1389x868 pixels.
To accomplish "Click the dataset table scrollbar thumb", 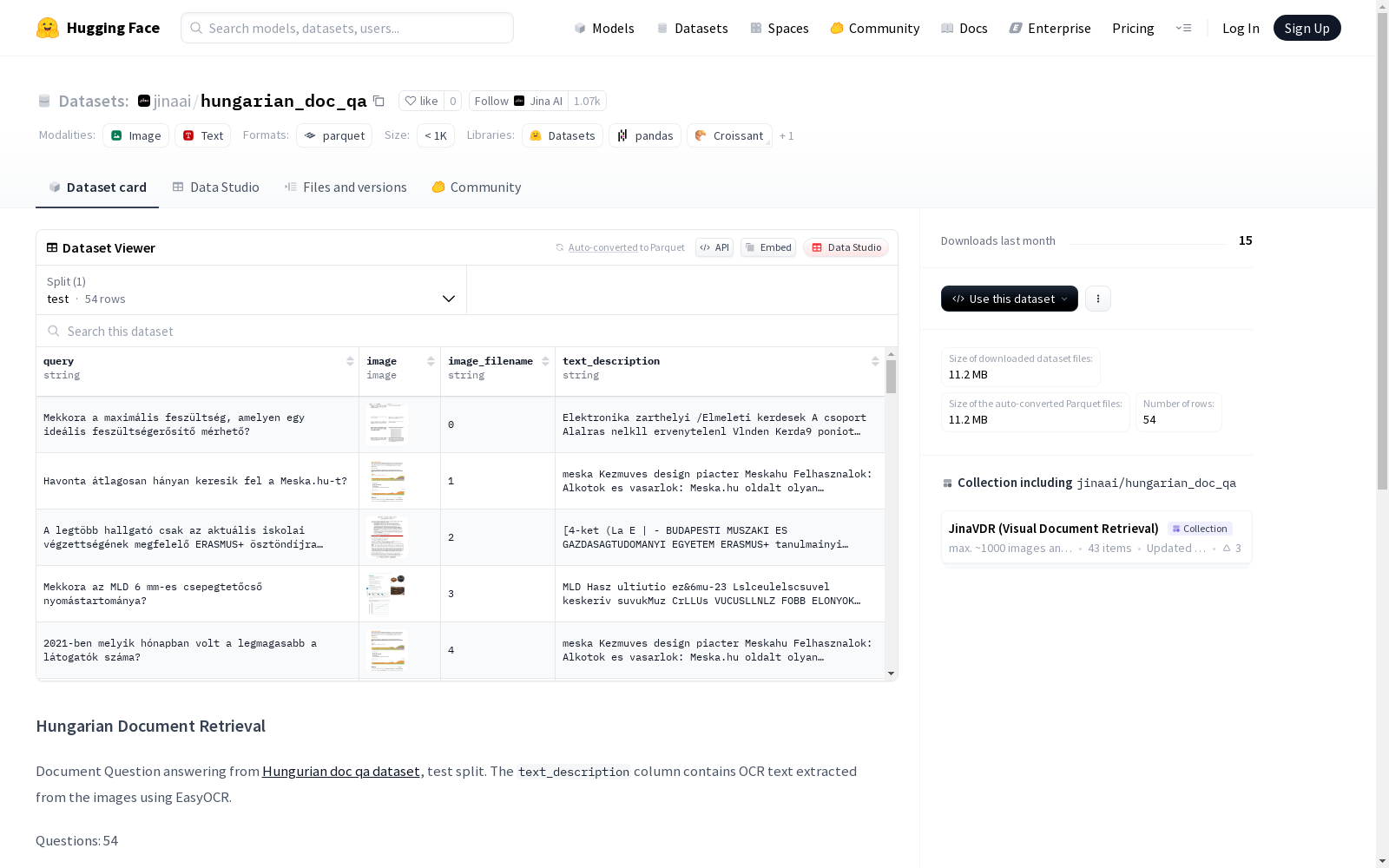I will (x=891, y=377).
